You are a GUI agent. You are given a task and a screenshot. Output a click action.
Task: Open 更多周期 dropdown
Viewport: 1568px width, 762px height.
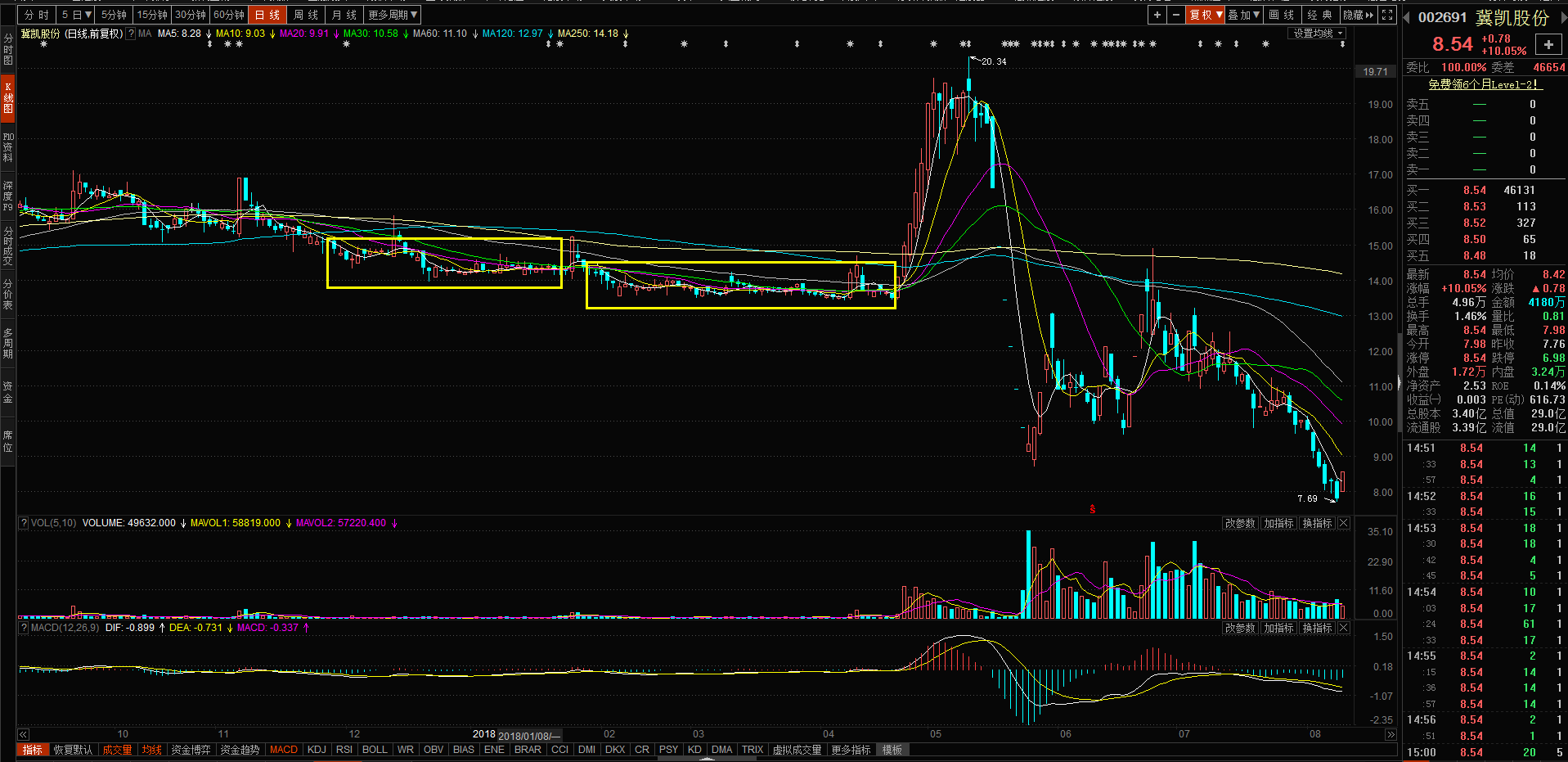393,15
